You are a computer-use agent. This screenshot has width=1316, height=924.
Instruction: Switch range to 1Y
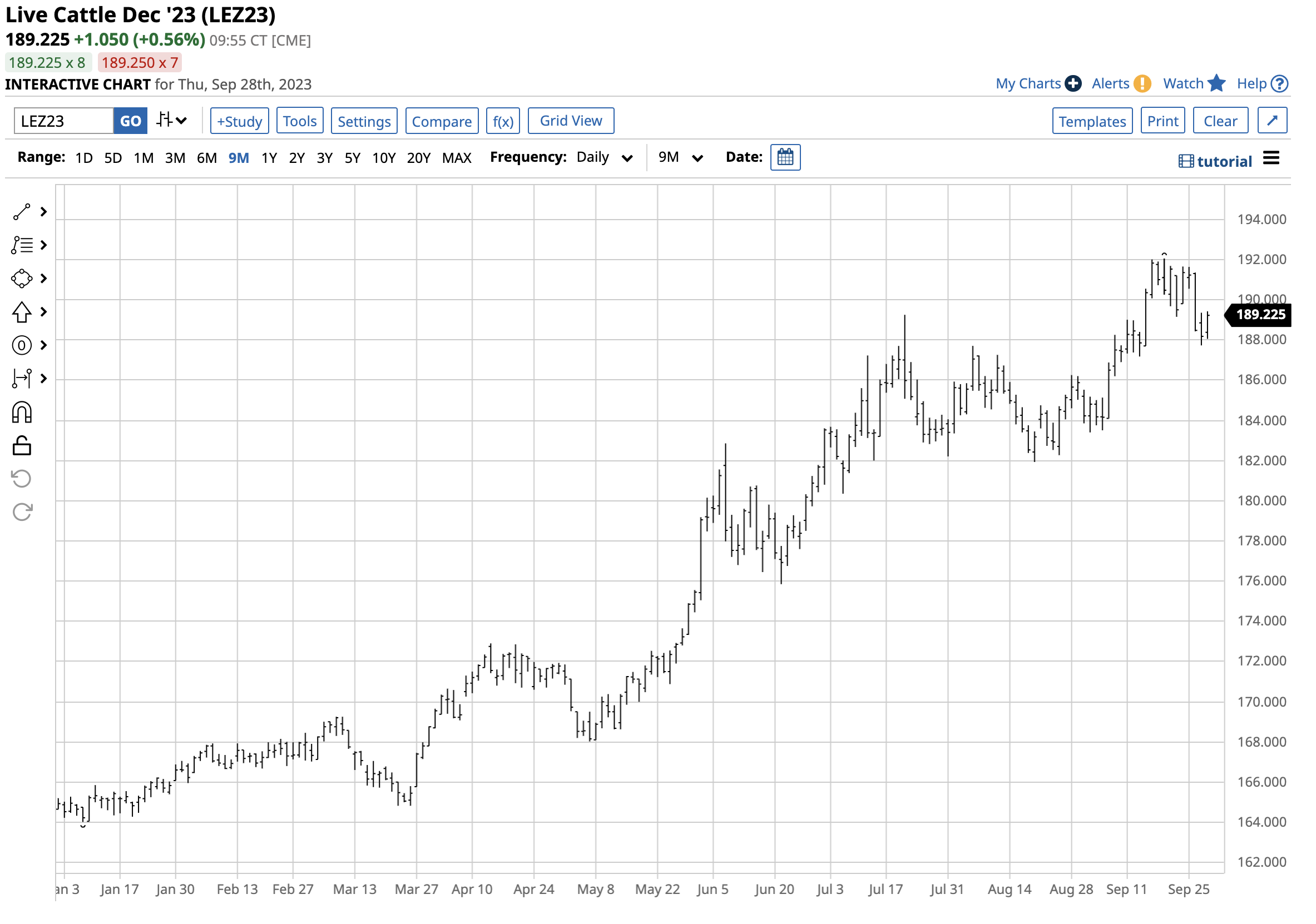tap(269, 157)
